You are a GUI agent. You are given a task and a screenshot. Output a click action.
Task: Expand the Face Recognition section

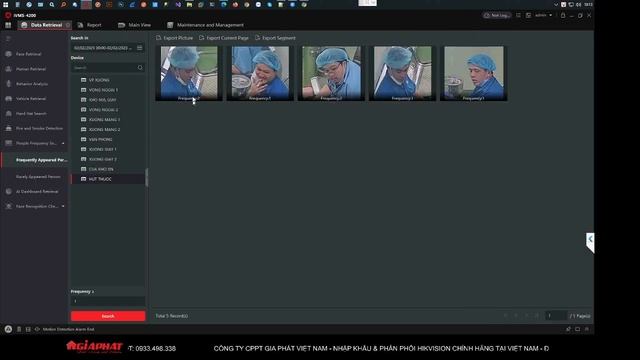tap(63, 207)
